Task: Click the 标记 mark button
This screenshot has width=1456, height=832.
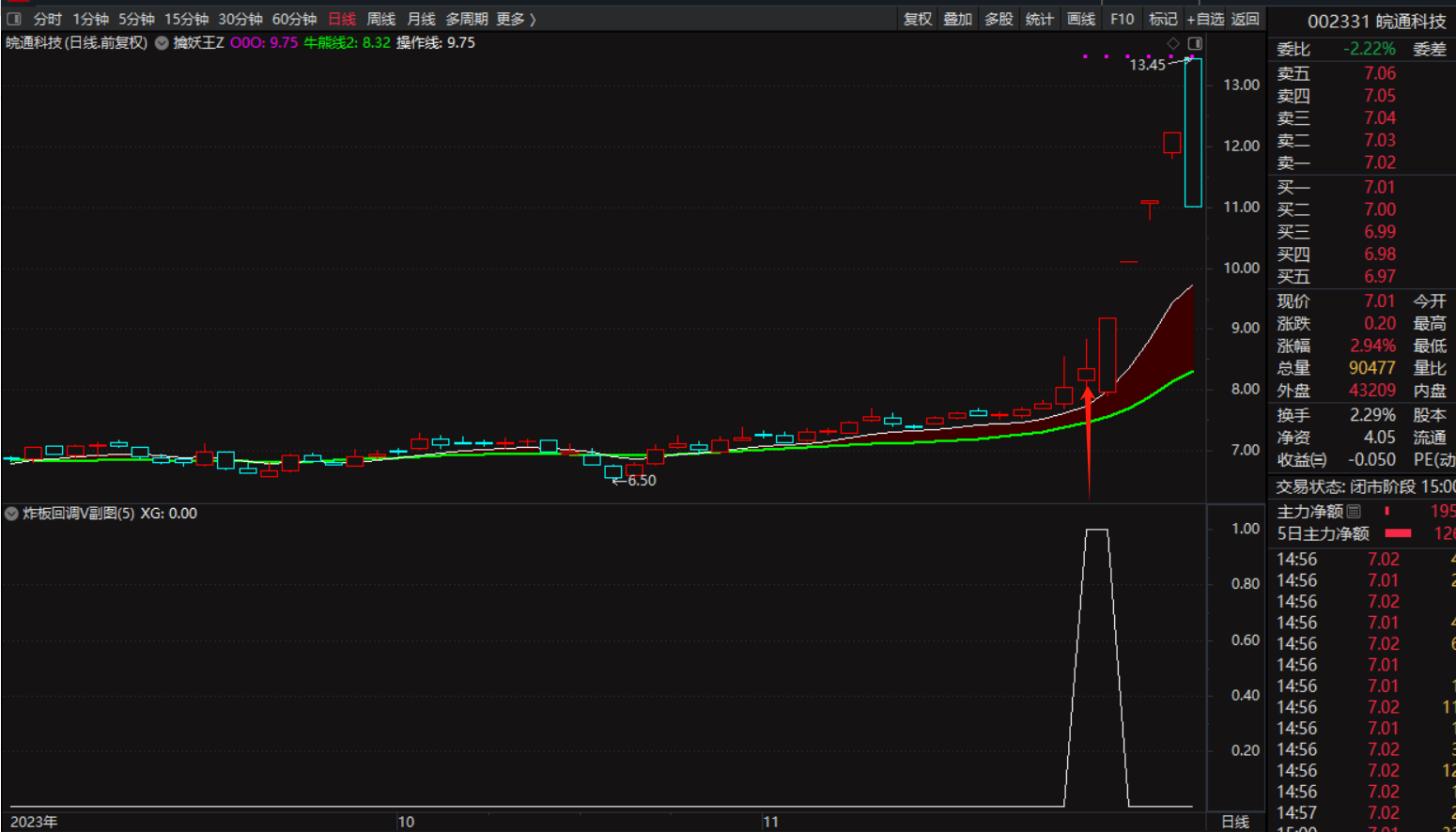Action: pos(1163,19)
